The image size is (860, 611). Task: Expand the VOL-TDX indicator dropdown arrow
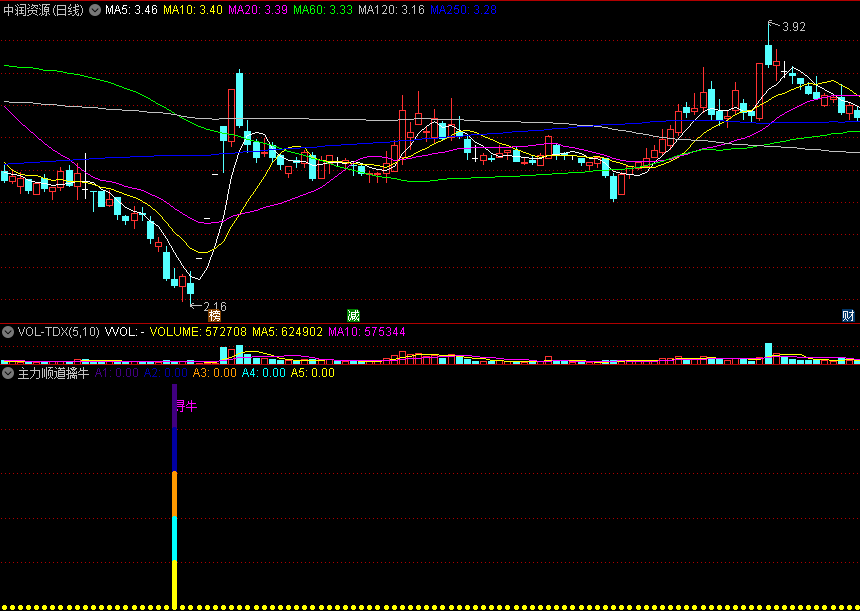(8, 332)
